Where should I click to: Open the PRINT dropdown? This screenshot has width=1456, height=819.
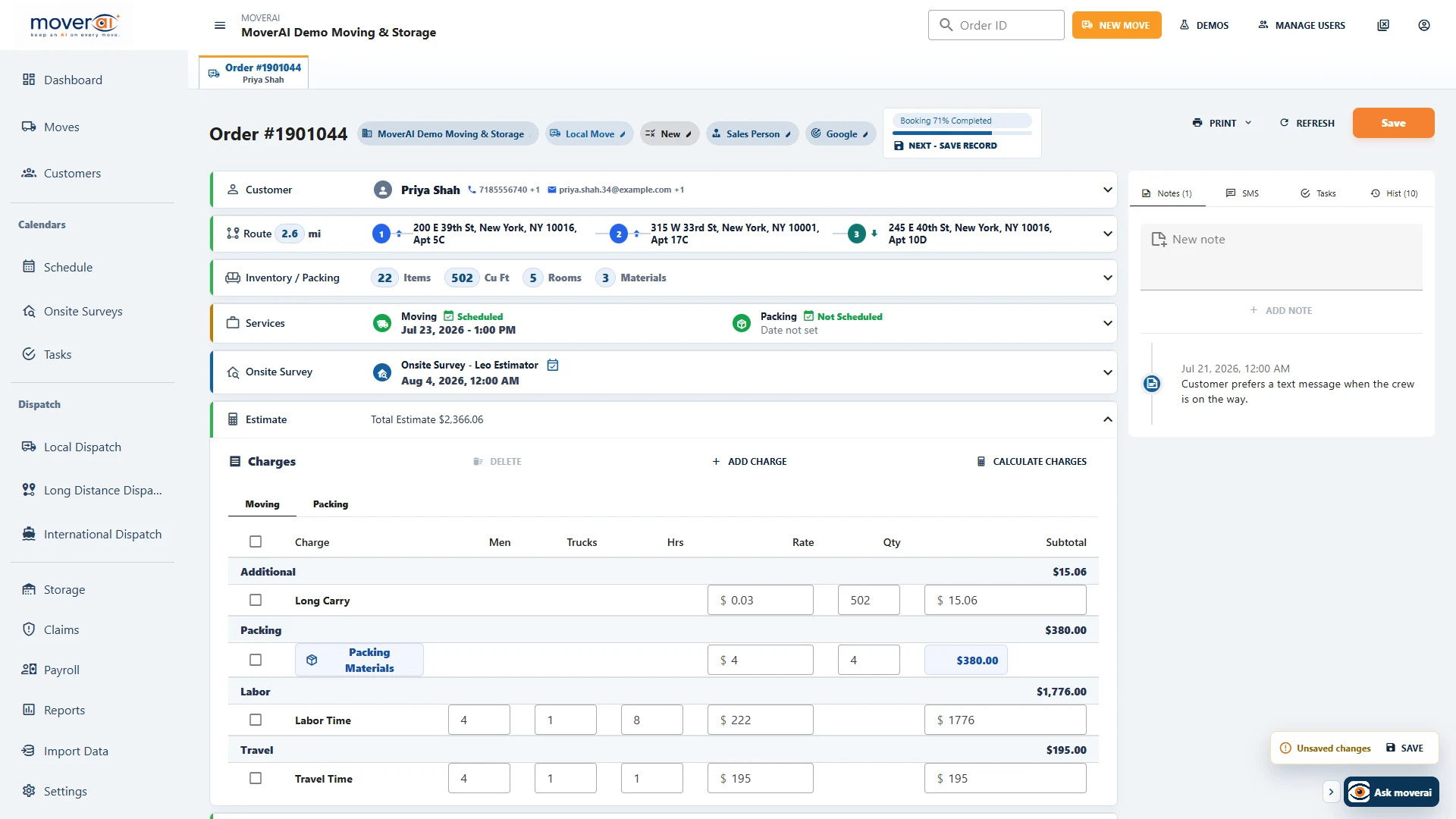pyautogui.click(x=1222, y=123)
